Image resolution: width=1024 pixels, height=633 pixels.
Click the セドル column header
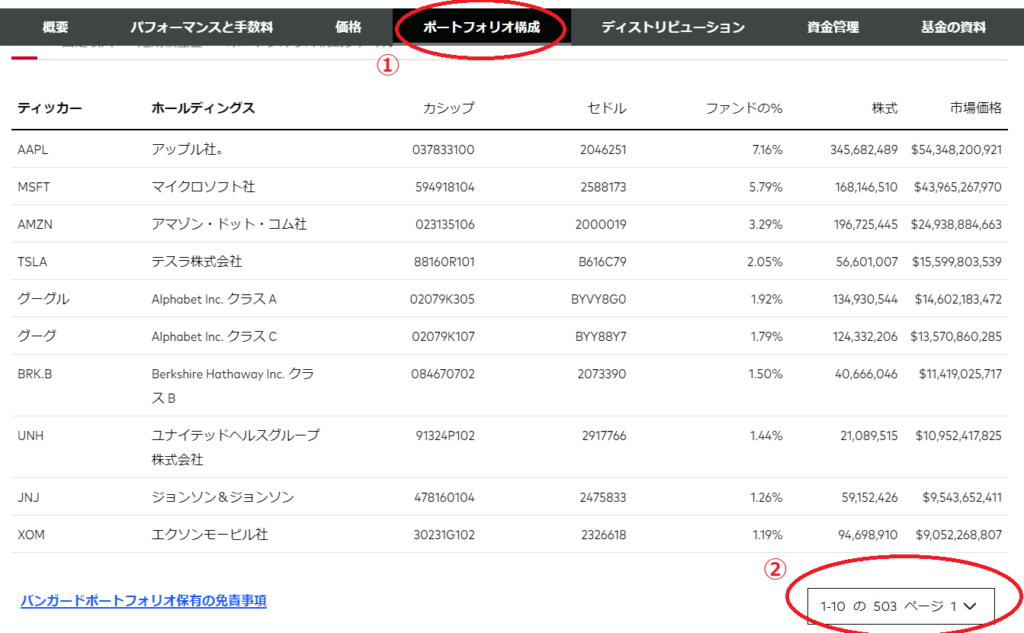[607, 108]
